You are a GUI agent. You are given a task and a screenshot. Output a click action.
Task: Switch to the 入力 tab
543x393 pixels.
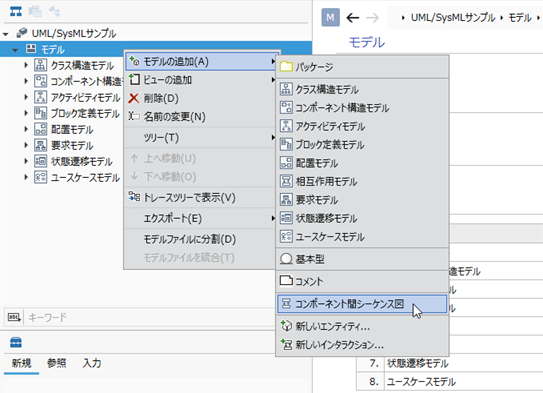pyautogui.click(x=92, y=363)
